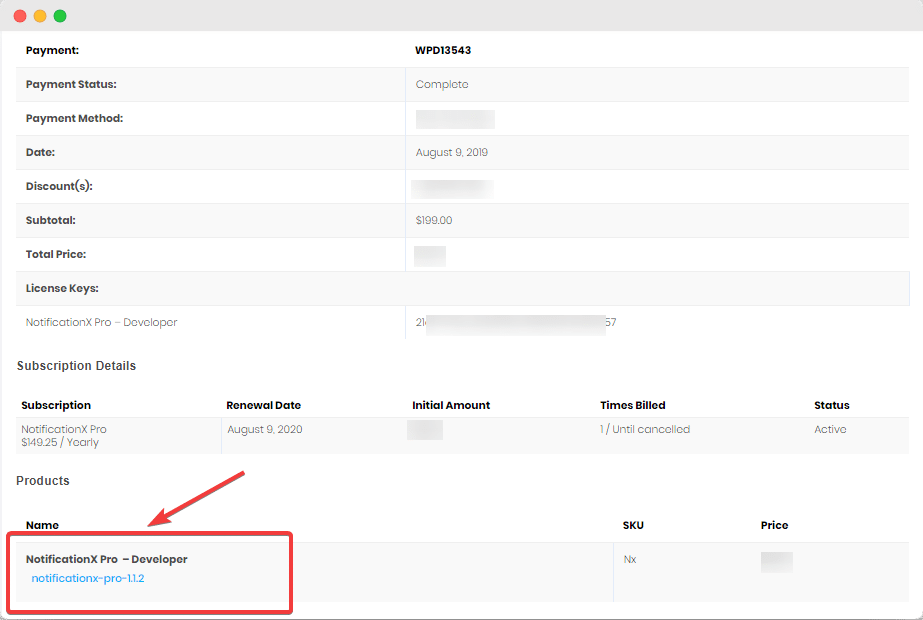Click the 'Subtotal:' label
The height and width of the screenshot is (620, 923).
tap(51, 220)
